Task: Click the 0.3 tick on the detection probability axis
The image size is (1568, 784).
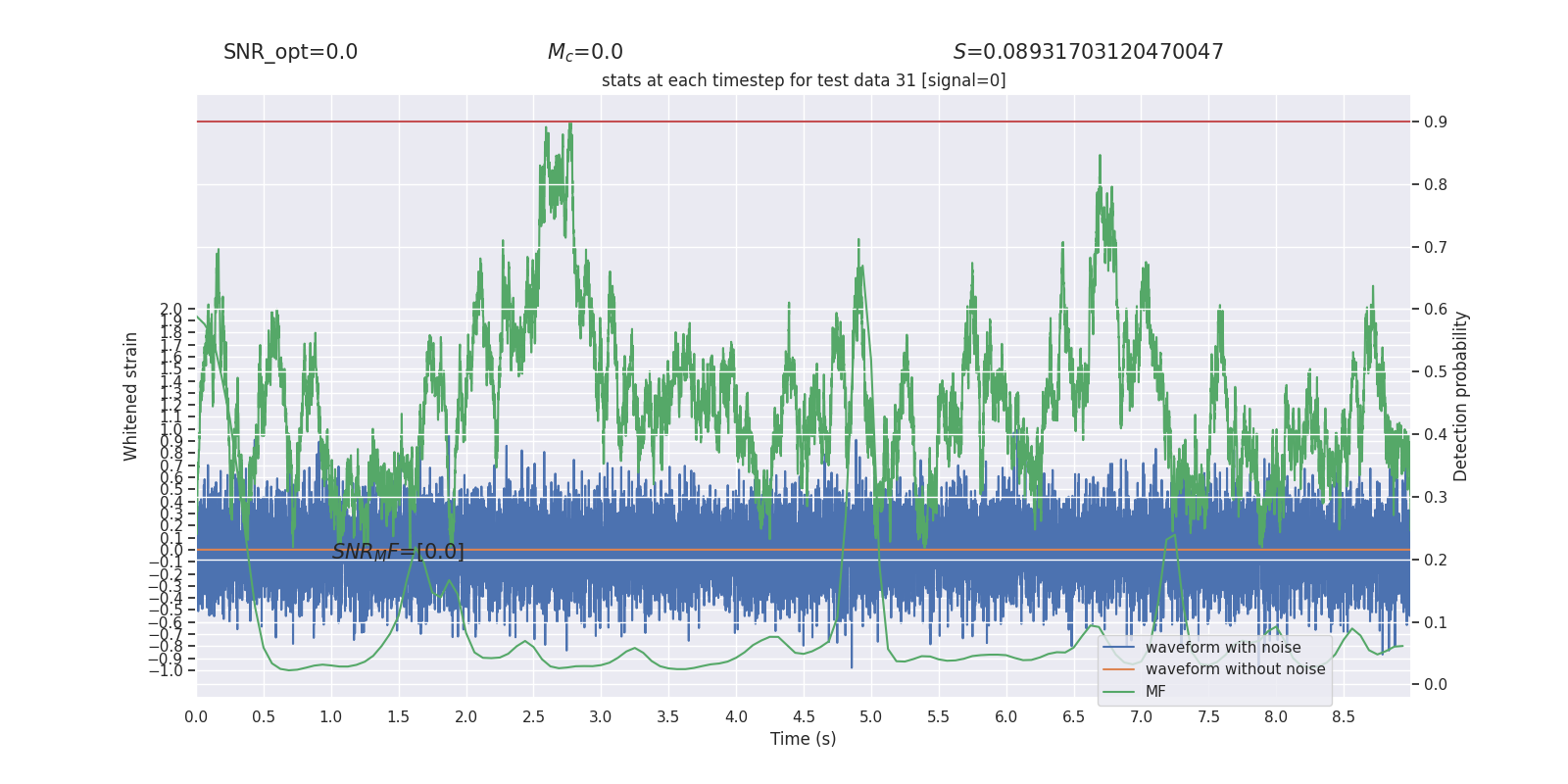Action: [x=1436, y=497]
